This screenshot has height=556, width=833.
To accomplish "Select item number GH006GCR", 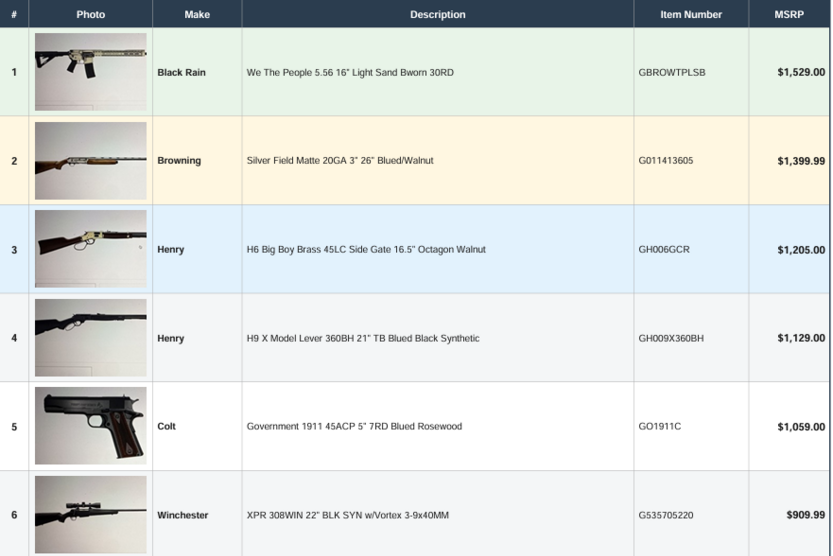I will pos(664,249).
